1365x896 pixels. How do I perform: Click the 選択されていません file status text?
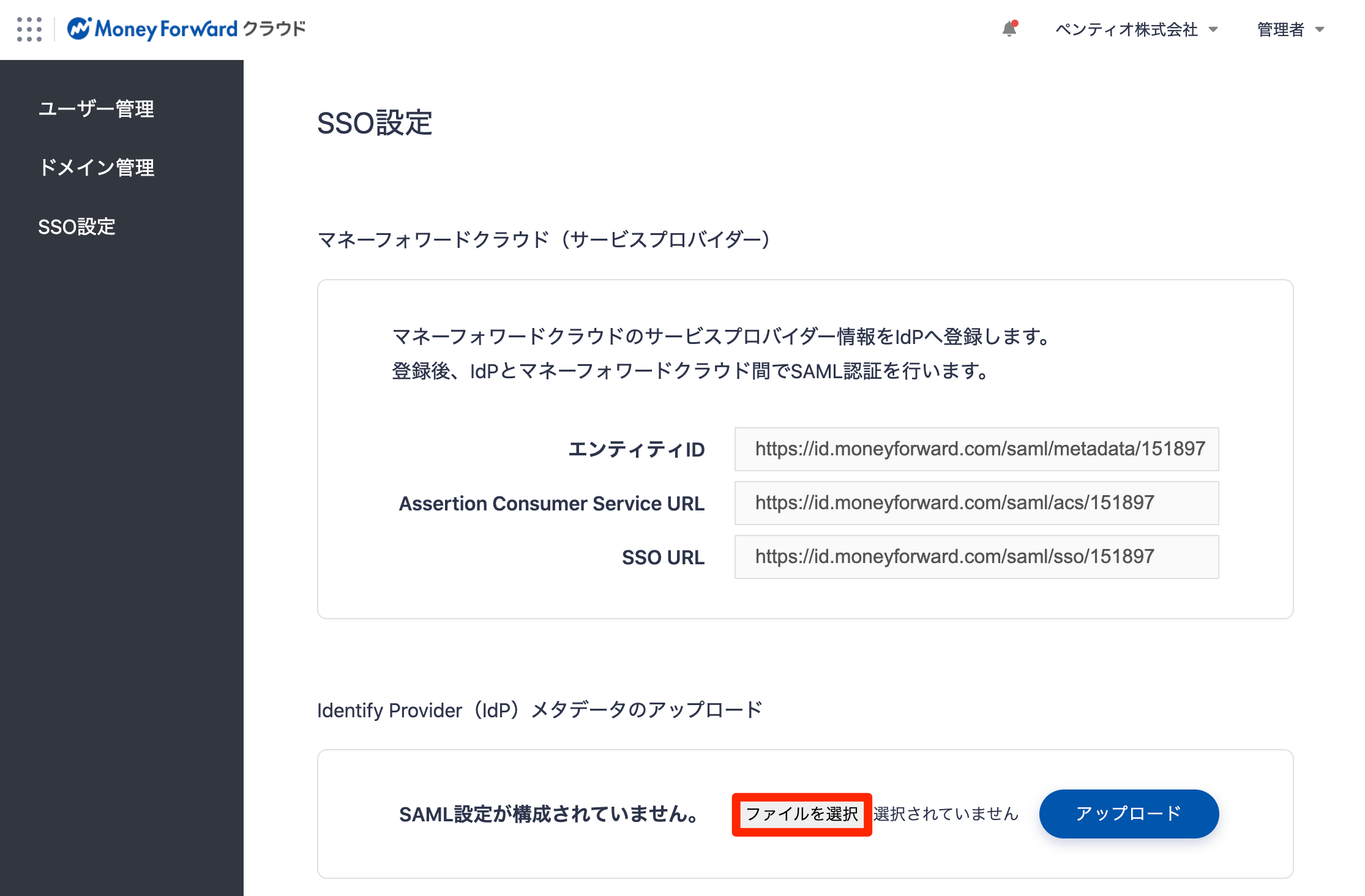pyautogui.click(x=946, y=814)
